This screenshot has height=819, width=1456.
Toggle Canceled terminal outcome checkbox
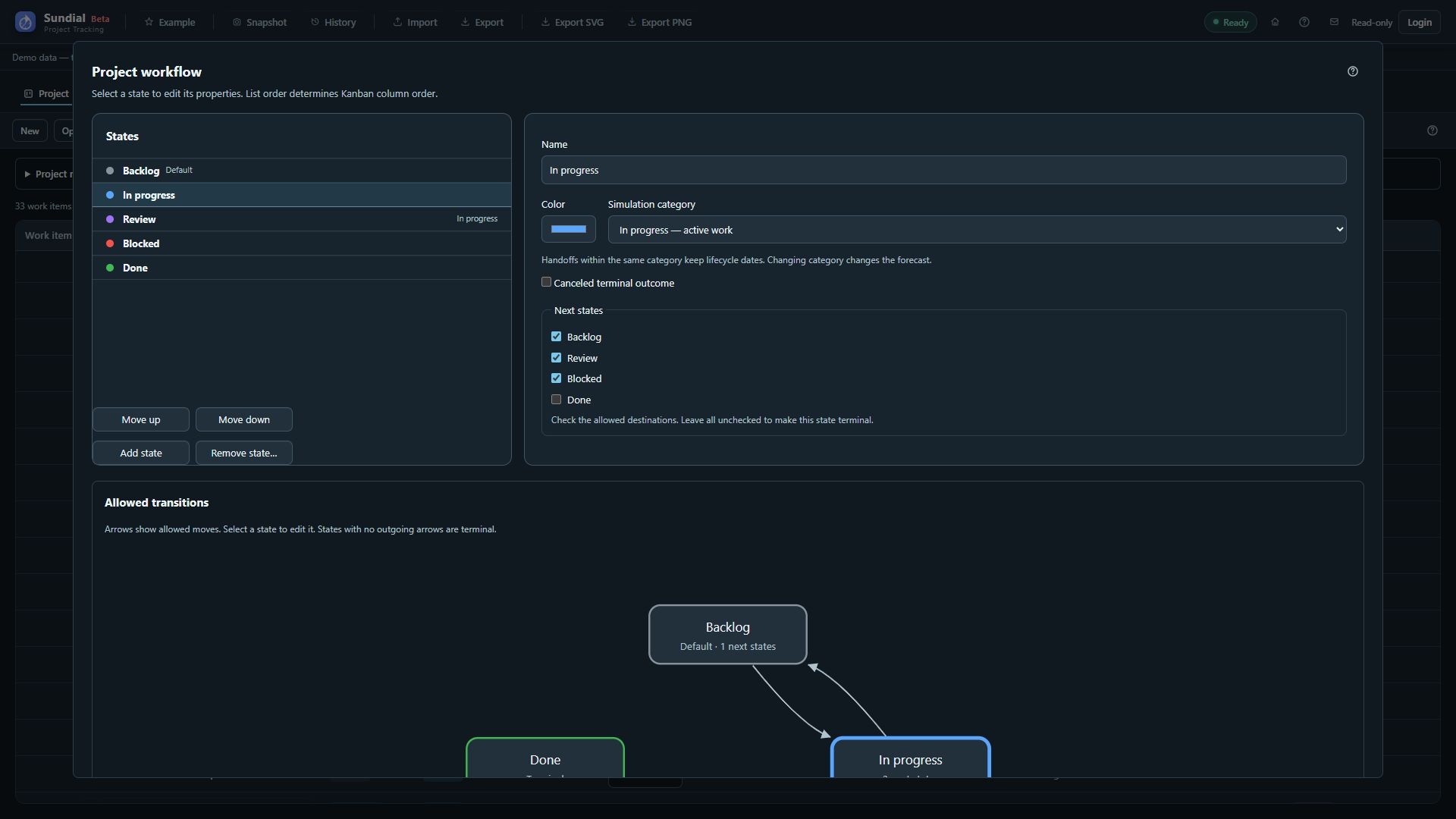coord(546,282)
